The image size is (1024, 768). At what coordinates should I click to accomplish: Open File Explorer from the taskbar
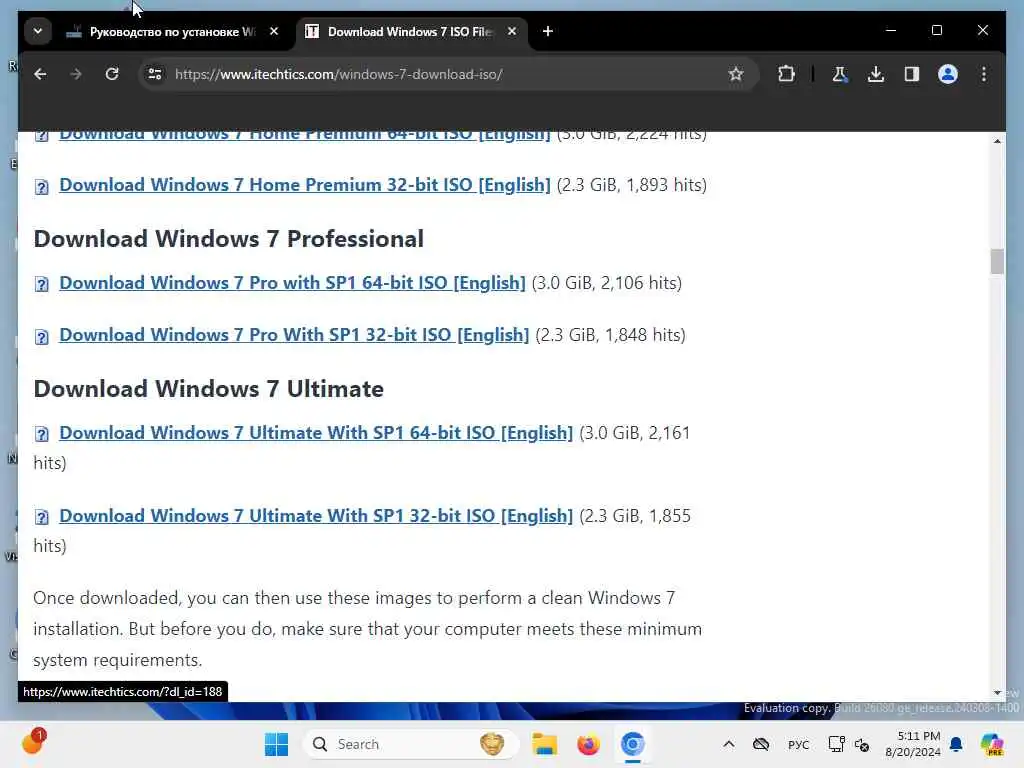[x=544, y=744]
